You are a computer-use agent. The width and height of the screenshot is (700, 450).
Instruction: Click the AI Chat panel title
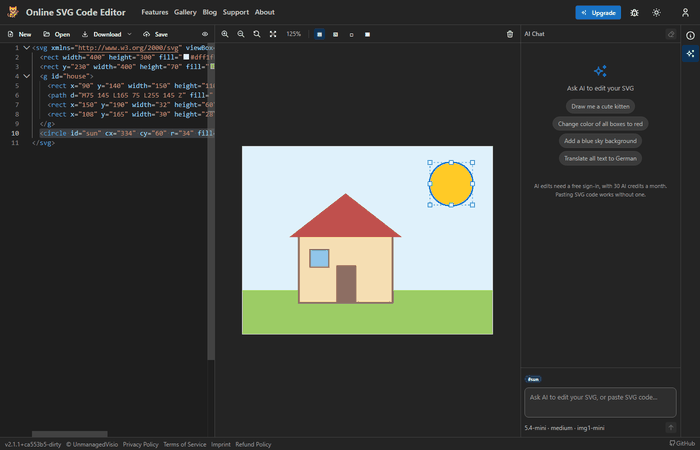[534, 34]
